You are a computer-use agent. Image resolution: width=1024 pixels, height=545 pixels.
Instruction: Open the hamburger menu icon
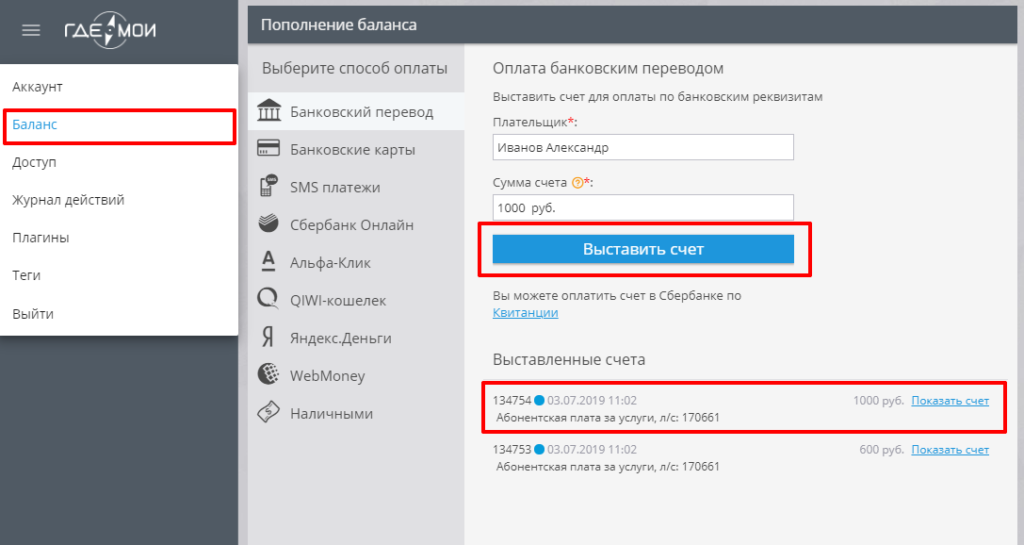click(x=31, y=30)
